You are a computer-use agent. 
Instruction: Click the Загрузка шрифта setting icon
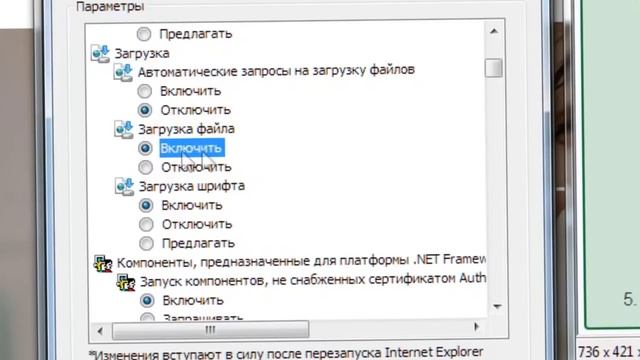(124, 187)
